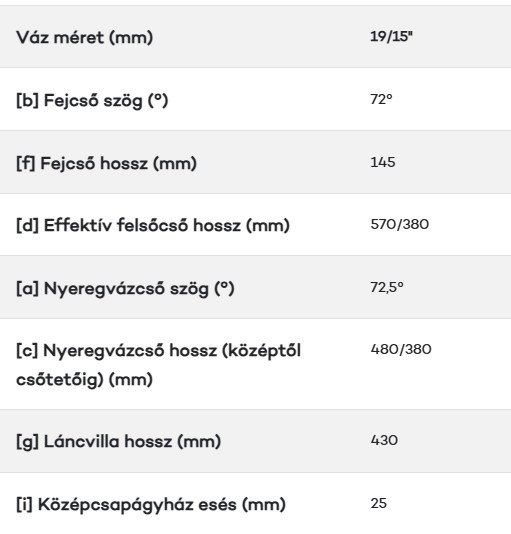Click the '[b] Fejcső szög (°)' label
The width and height of the screenshot is (511, 534).
coord(92,100)
